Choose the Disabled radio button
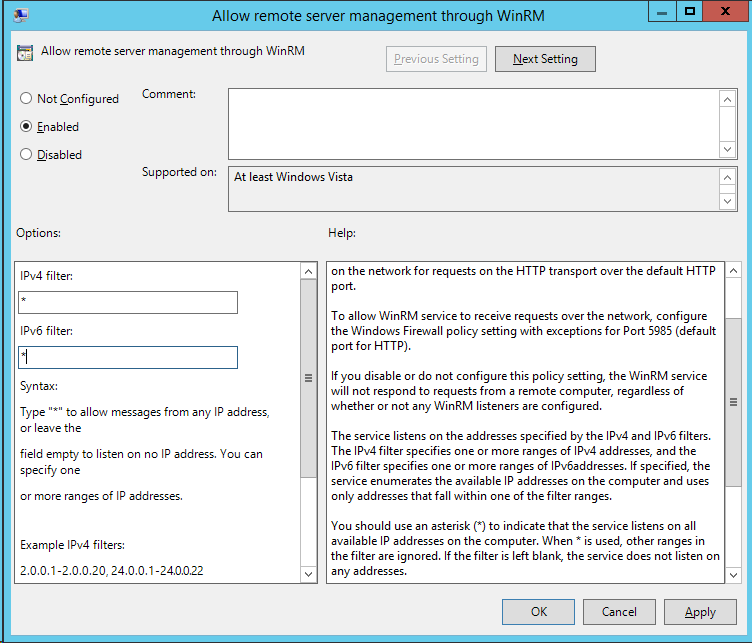The width and height of the screenshot is (752, 643). pyautogui.click(x=27, y=155)
